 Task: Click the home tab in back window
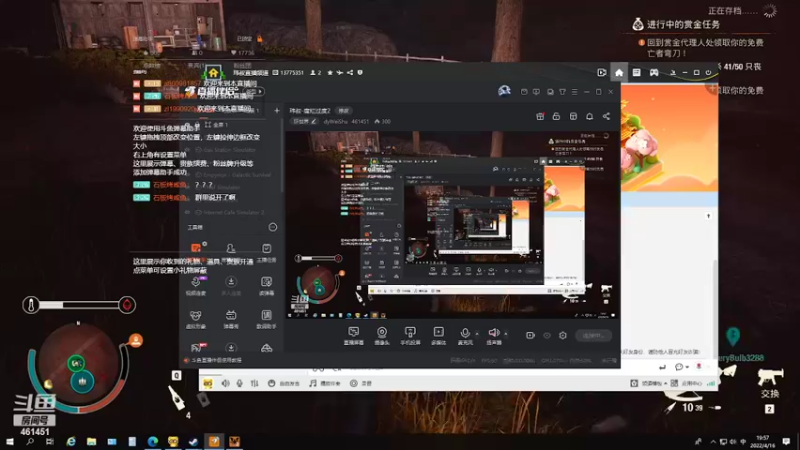point(619,72)
